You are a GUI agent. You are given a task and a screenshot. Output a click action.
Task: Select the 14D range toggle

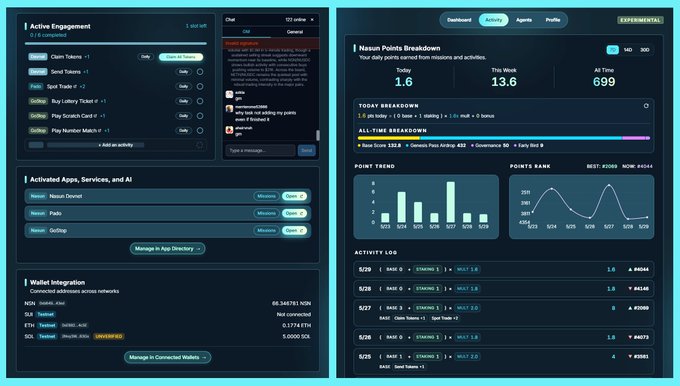pos(628,50)
